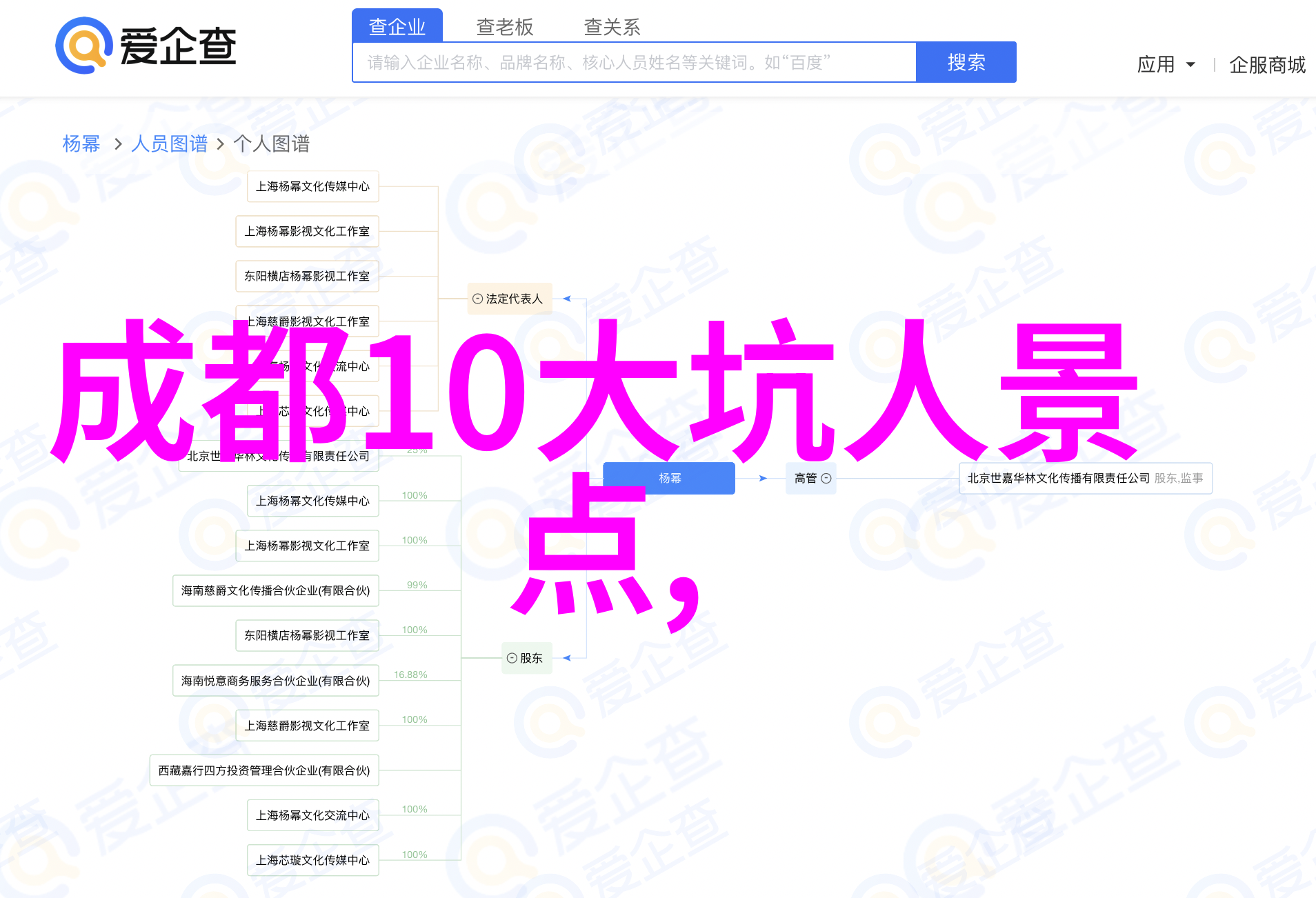1316x898 pixels.
Task: Open 西藏嘉行四方投资管理合伙企业(有限合伙) node
Action: click(x=264, y=770)
